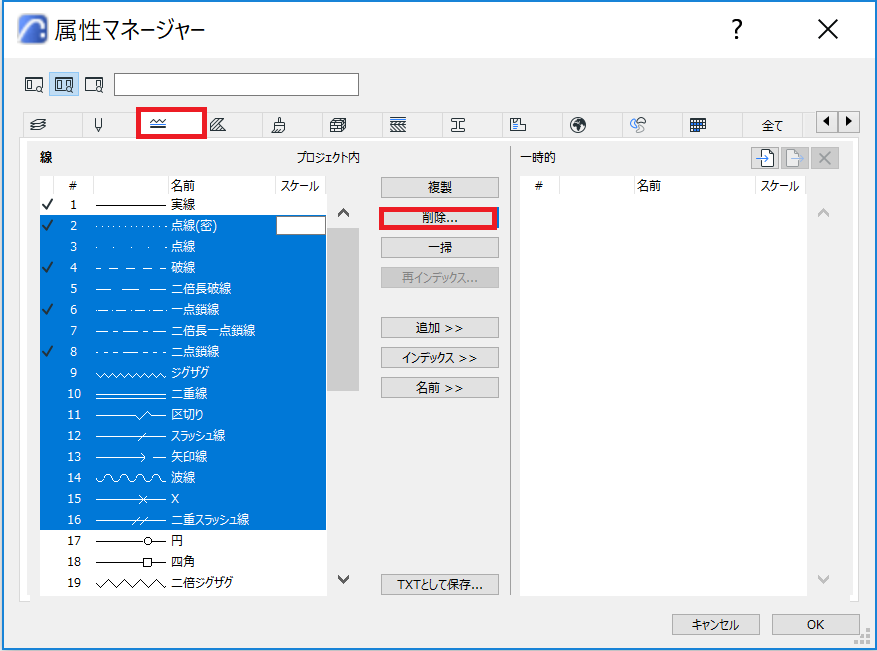Select the スラッシュ線 row
Viewport: 877px width, 651px height.
pos(183,436)
